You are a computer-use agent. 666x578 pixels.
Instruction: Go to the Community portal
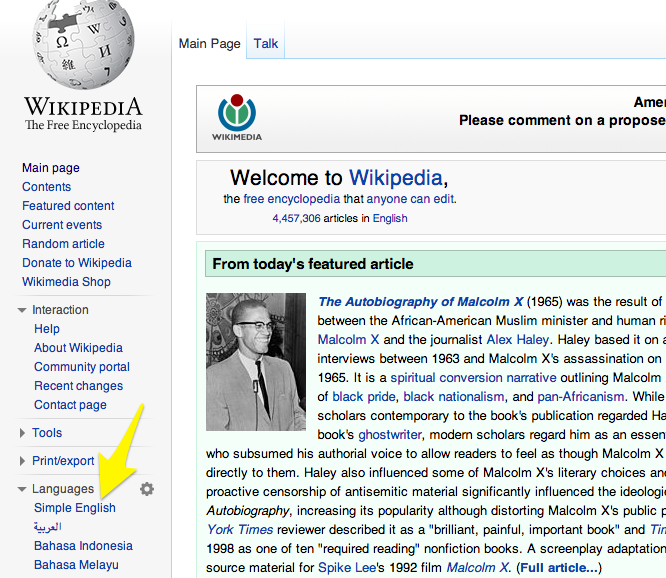click(82, 367)
